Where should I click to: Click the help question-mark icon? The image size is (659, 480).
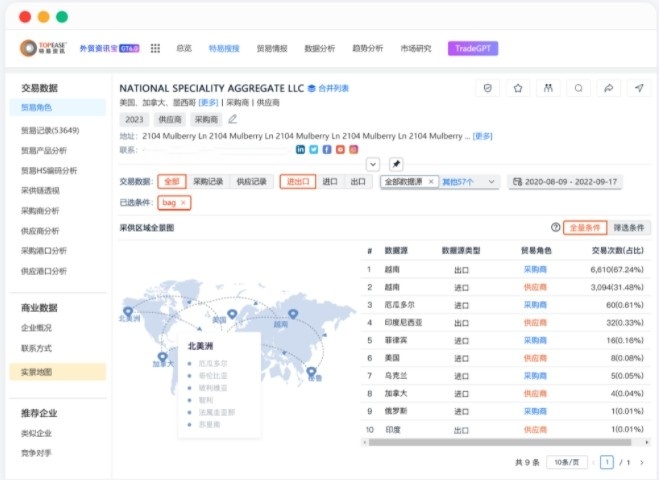point(555,227)
